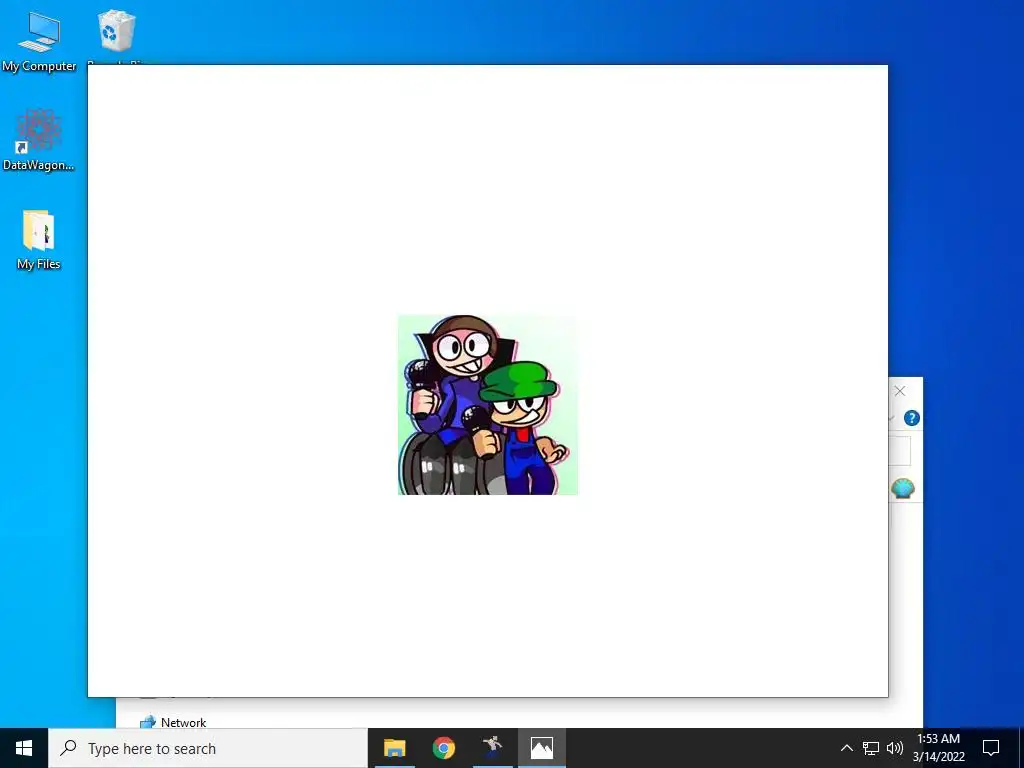Open the My Computer desktop icon
Viewport: 1024px width, 768px height.
tap(39, 41)
